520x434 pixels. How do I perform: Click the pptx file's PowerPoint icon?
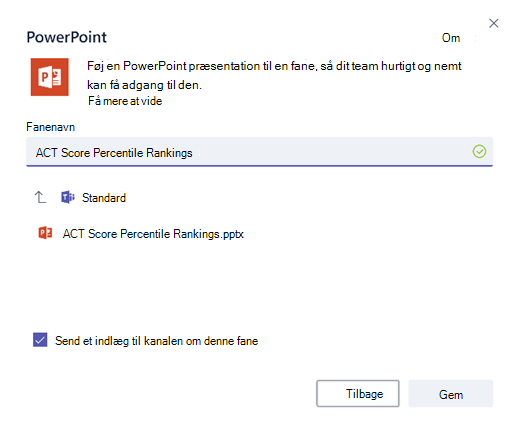[45, 233]
